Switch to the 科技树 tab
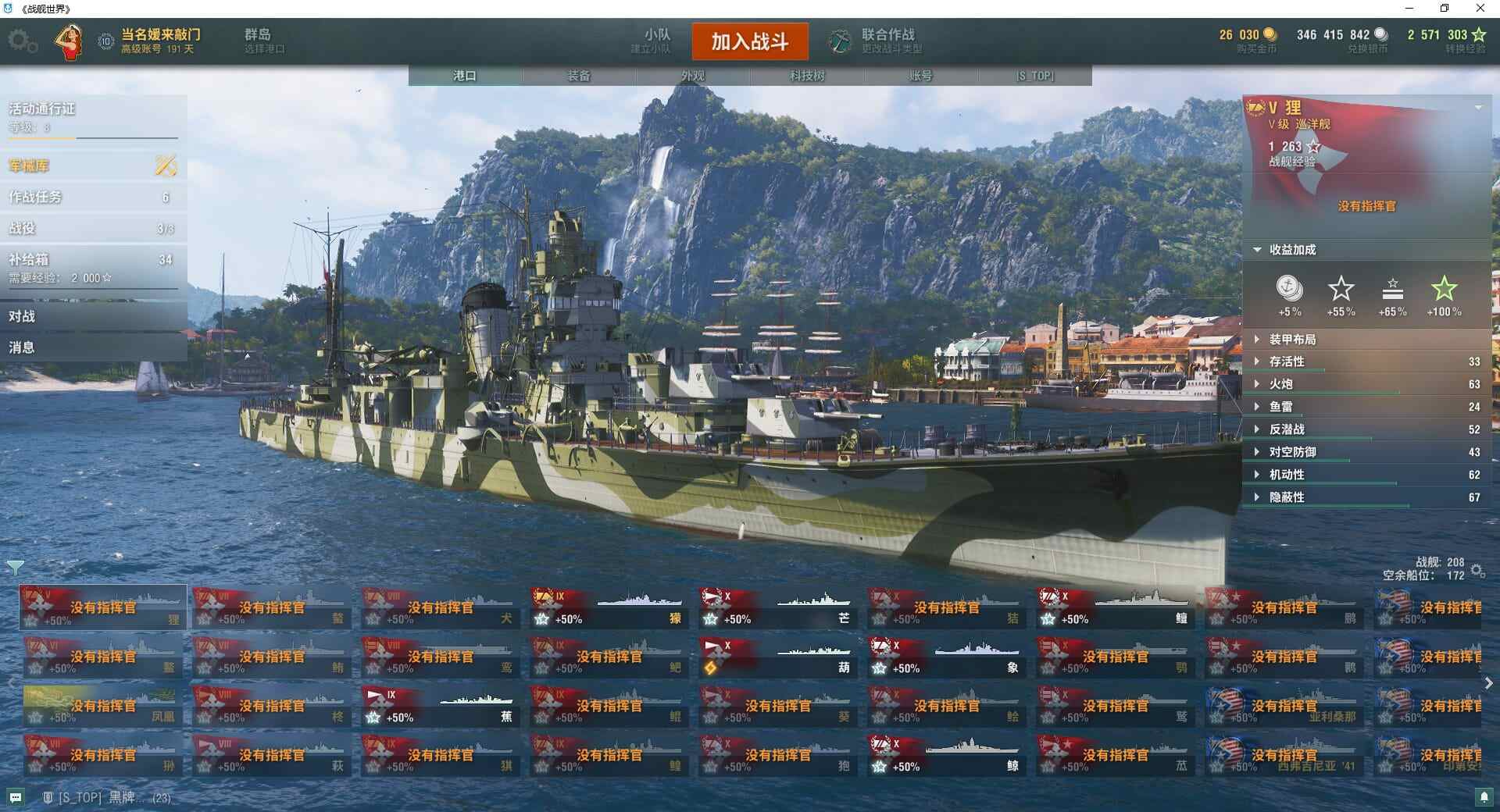The image size is (1500, 812). pos(807,76)
